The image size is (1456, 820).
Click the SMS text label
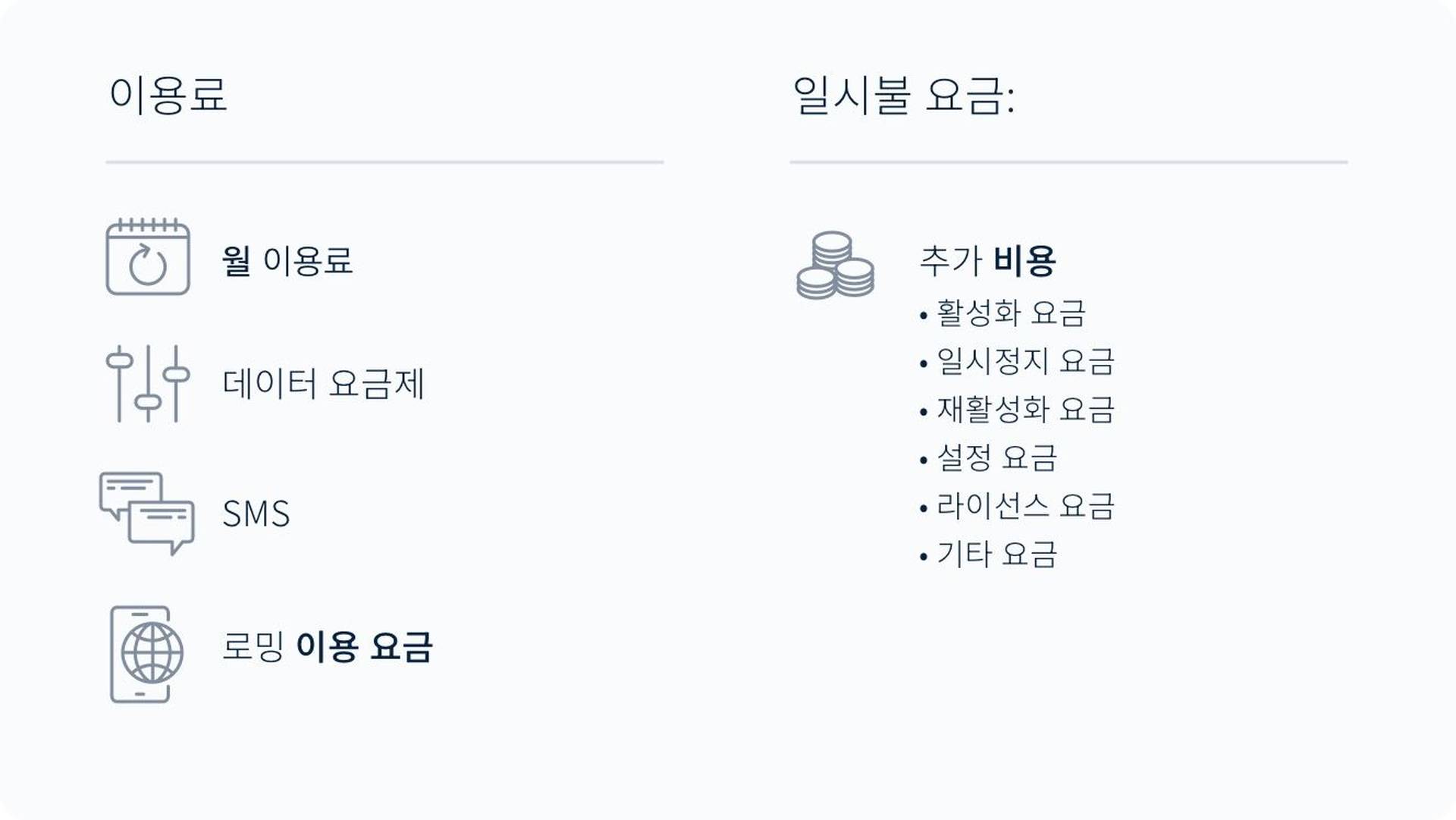point(256,514)
